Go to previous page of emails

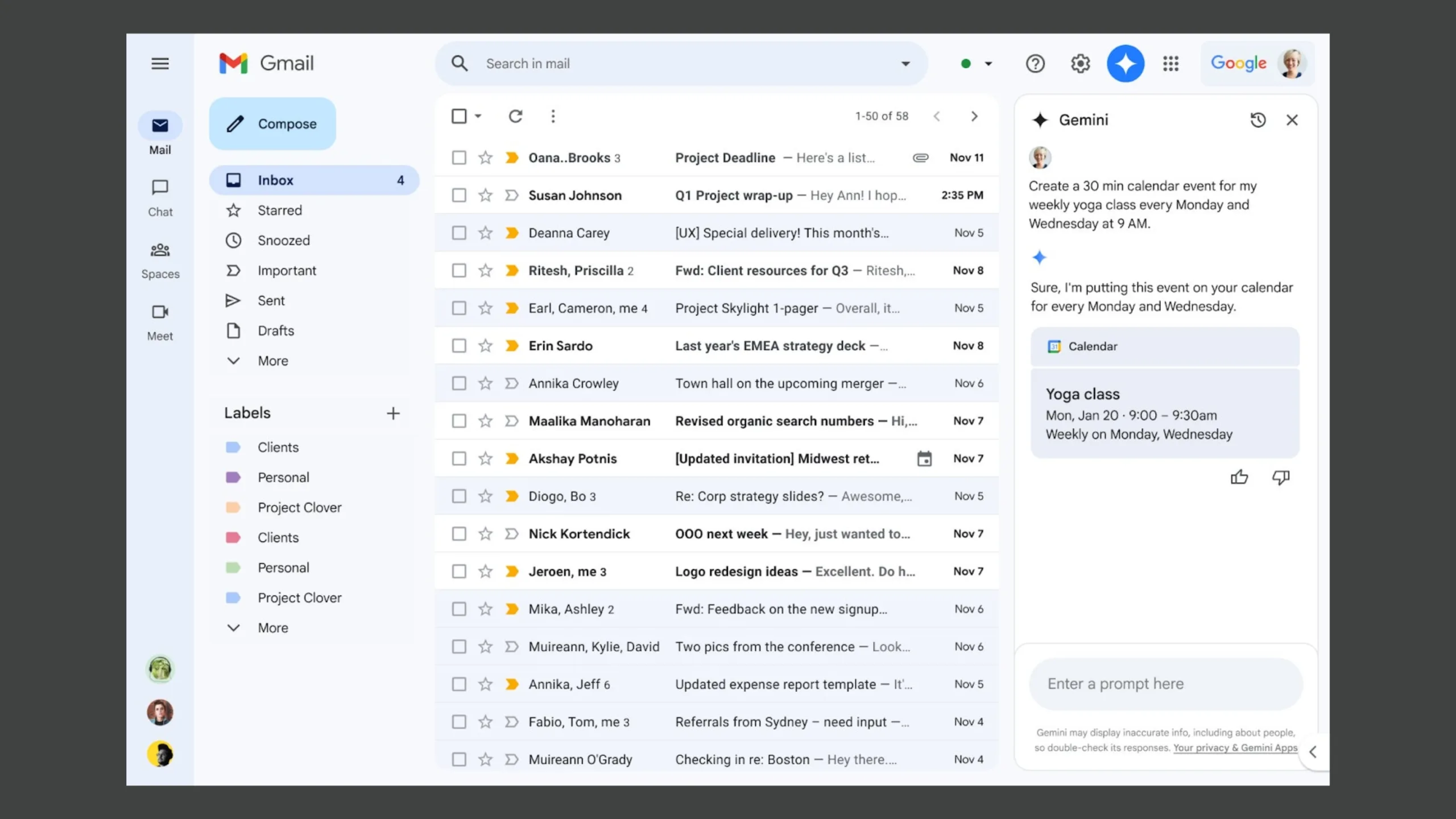tap(937, 116)
